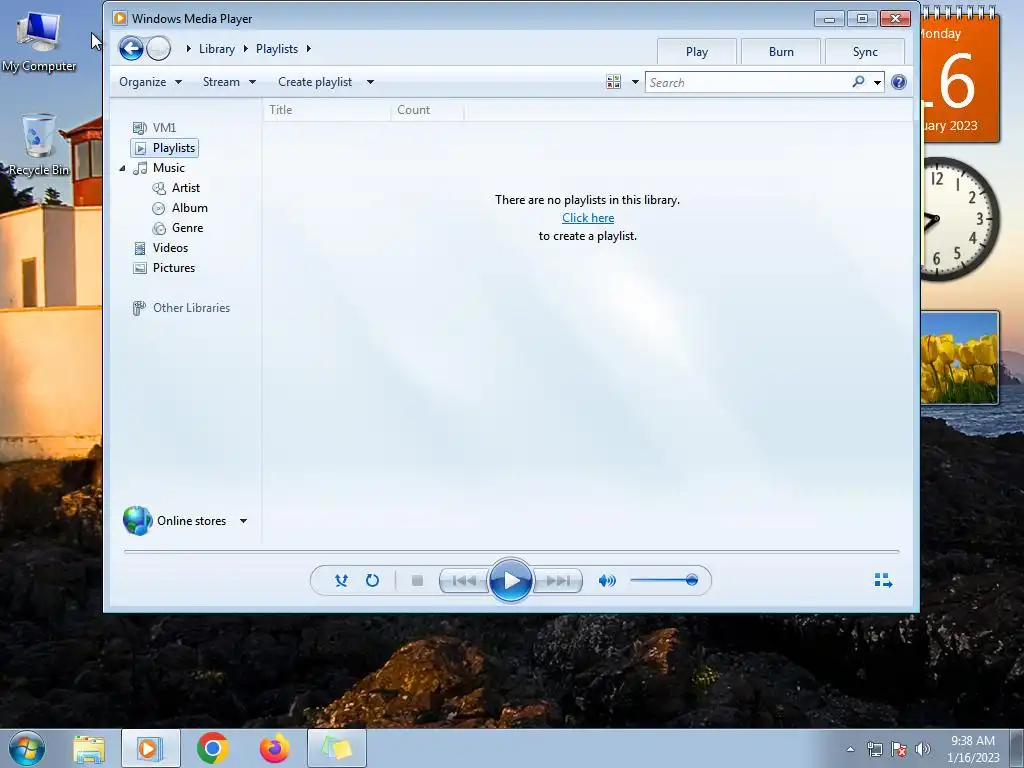Open the Stream menu
This screenshot has height=768, width=1024.
point(229,82)
